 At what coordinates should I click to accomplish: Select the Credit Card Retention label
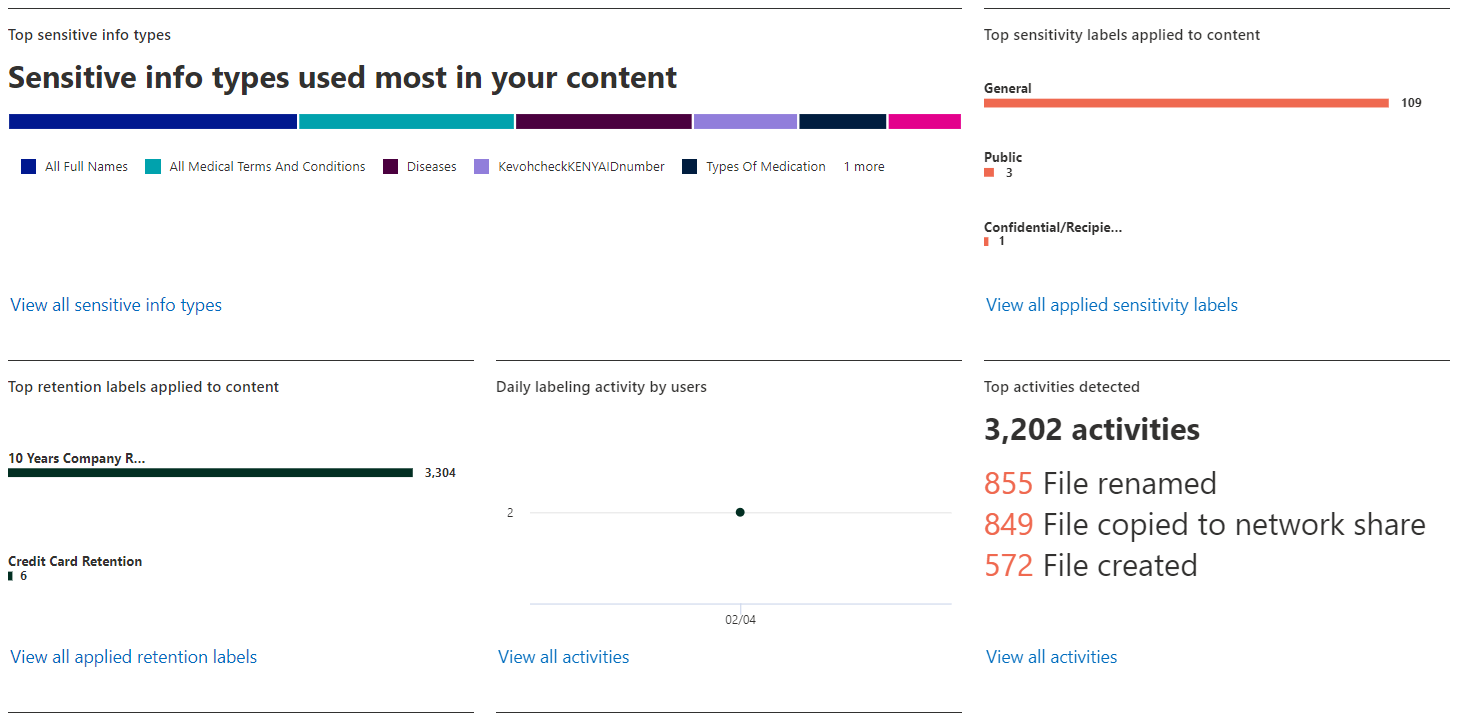coord(75,562)
